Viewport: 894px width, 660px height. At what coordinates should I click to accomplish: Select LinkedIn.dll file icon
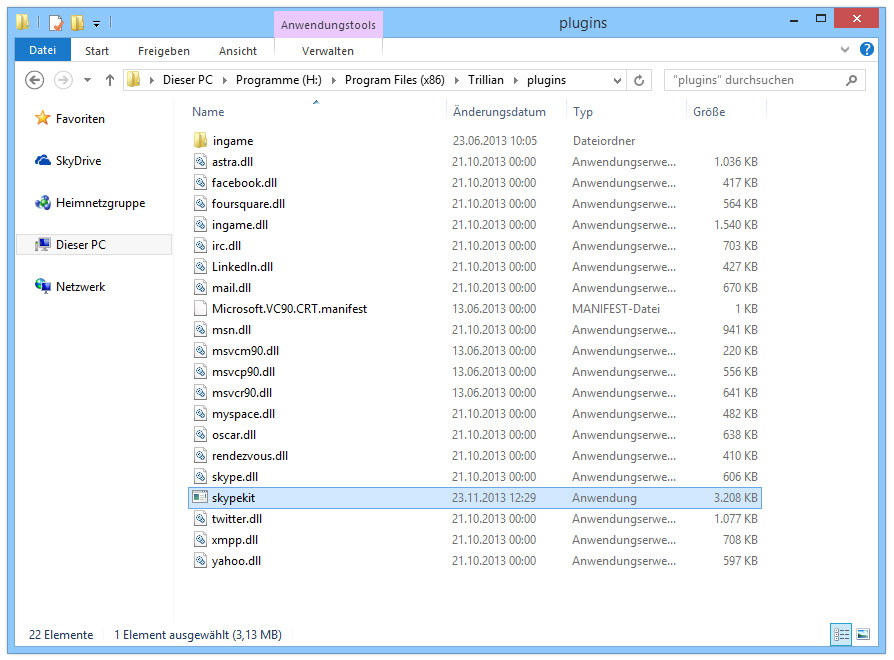click(200, 267)
